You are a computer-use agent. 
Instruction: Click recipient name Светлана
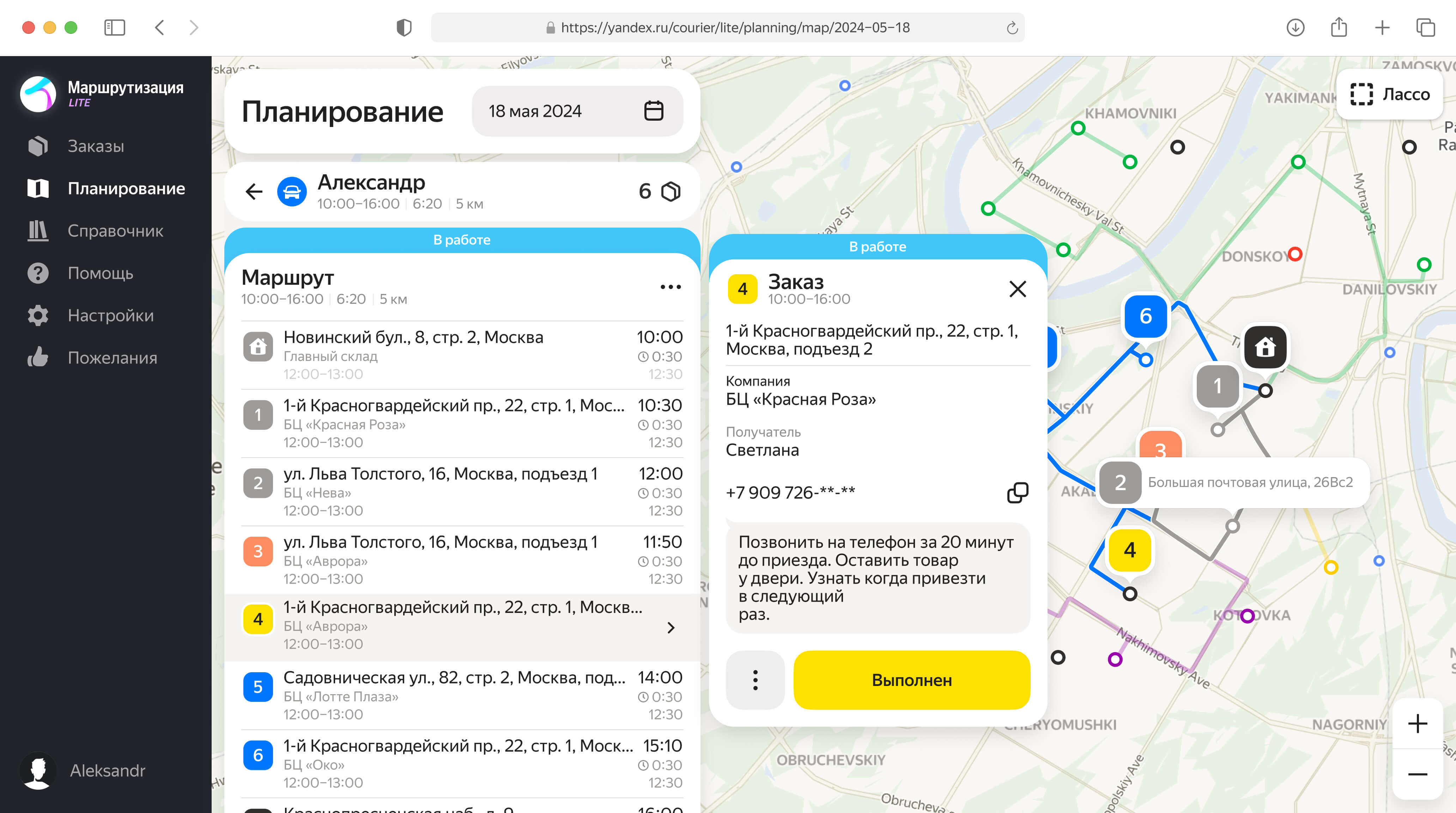(762, 450)
